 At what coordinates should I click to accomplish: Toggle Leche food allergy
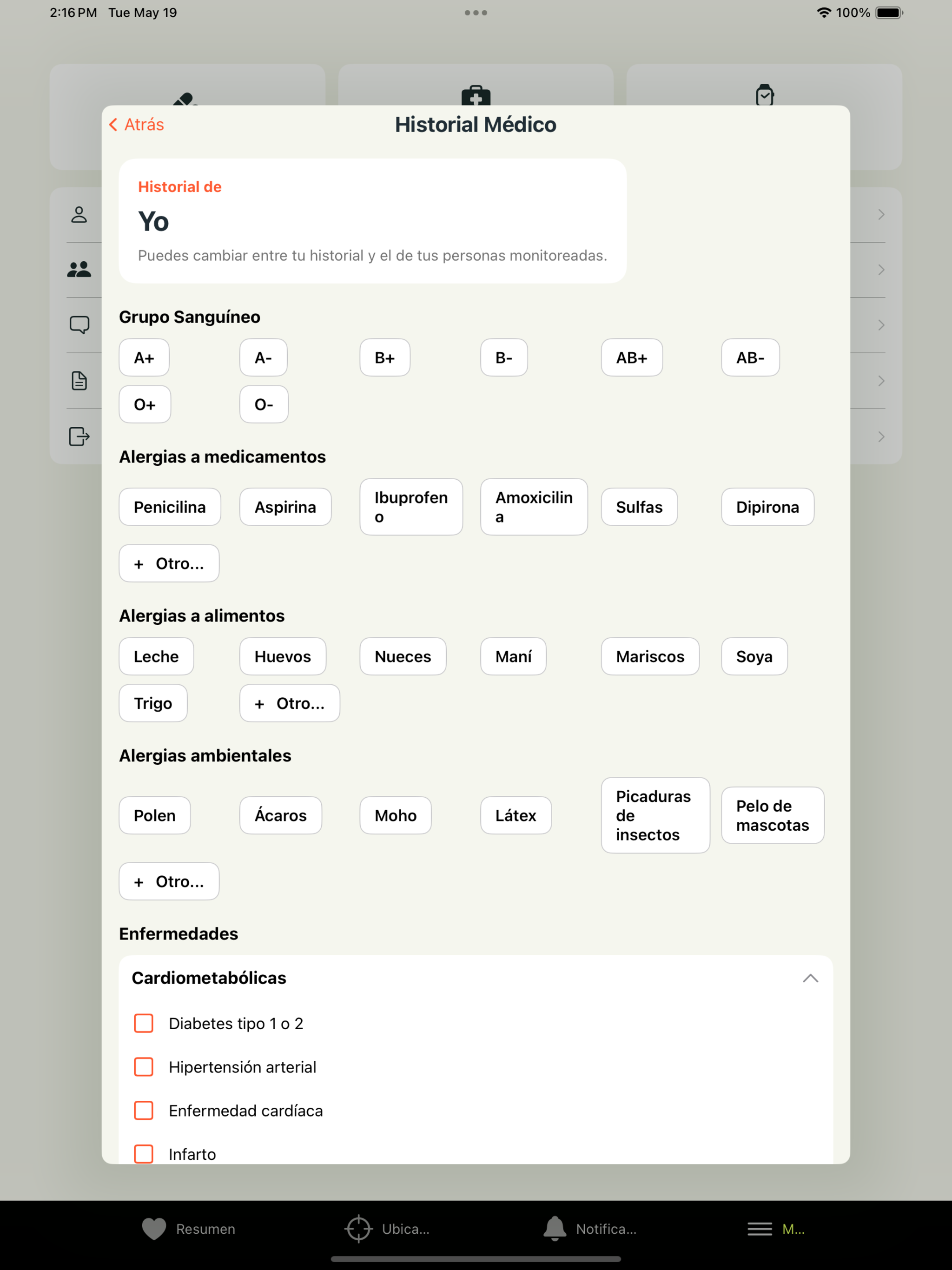pos(156,656)
